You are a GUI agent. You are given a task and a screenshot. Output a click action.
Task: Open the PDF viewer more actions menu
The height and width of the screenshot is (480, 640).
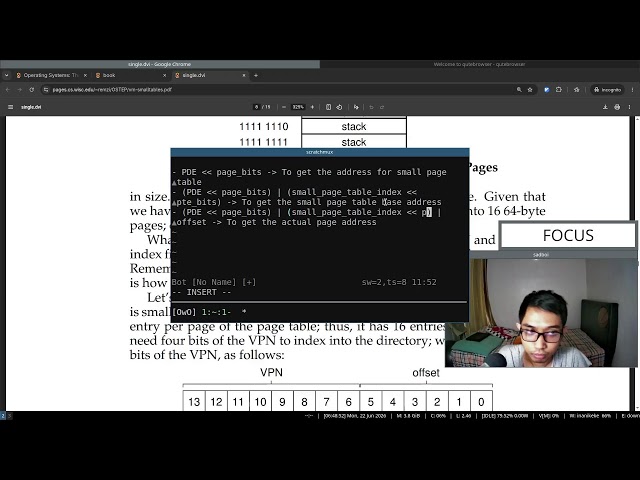click(629, 107)
